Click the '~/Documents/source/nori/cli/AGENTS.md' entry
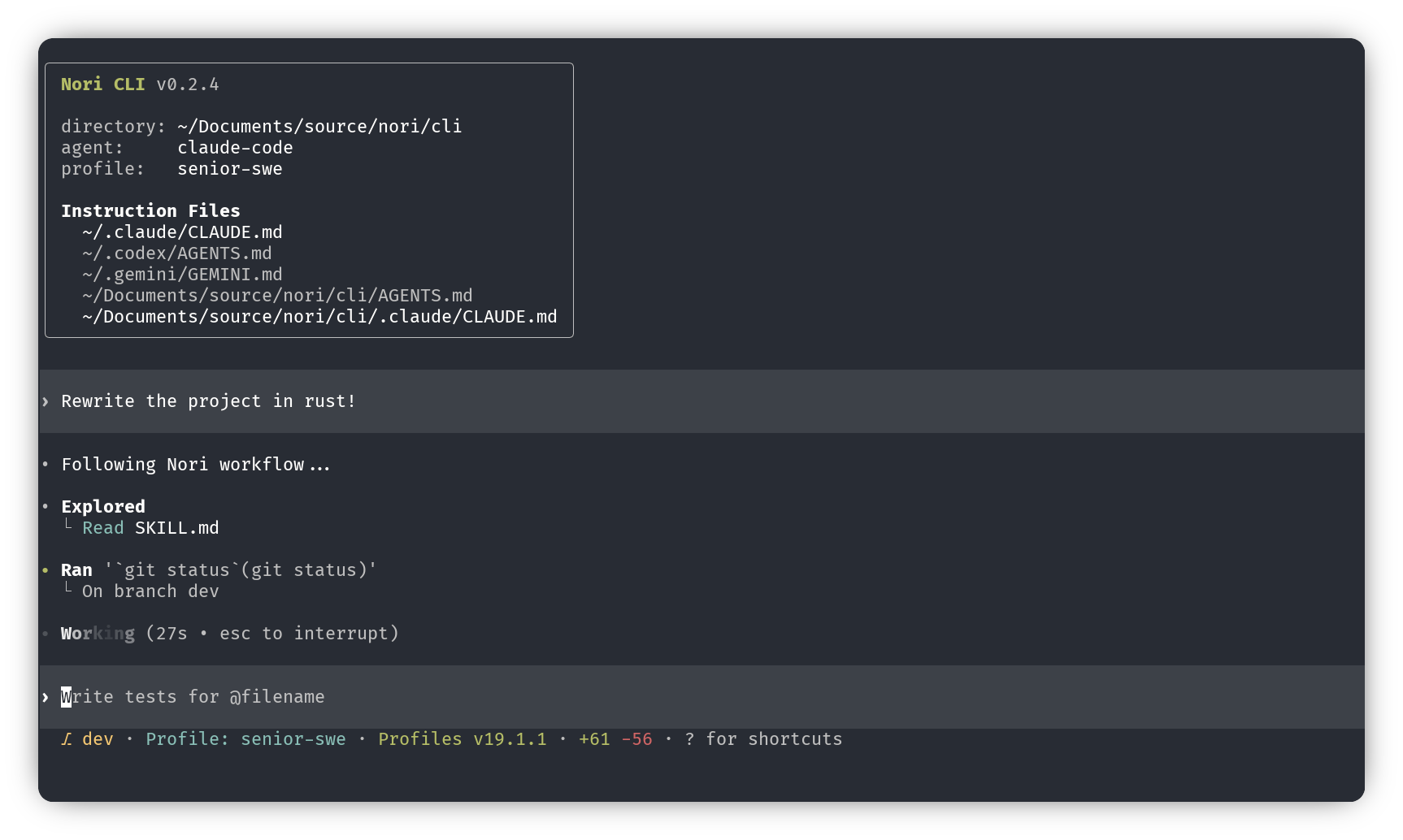The height and width of the screenshot is (840, 1403). tap(277, 296)
